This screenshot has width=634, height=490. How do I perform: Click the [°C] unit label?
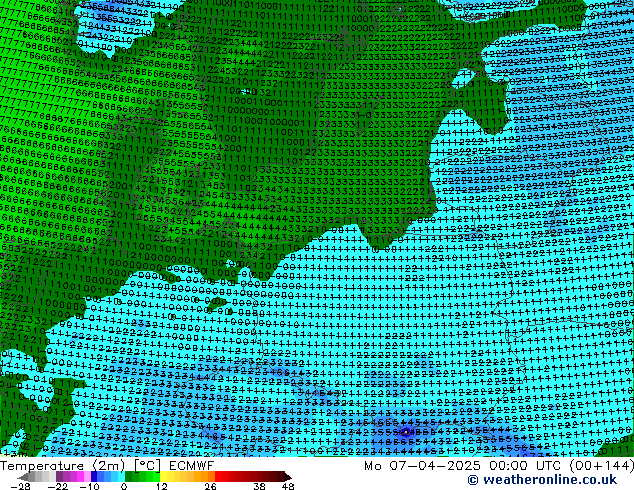click(147, 466)
